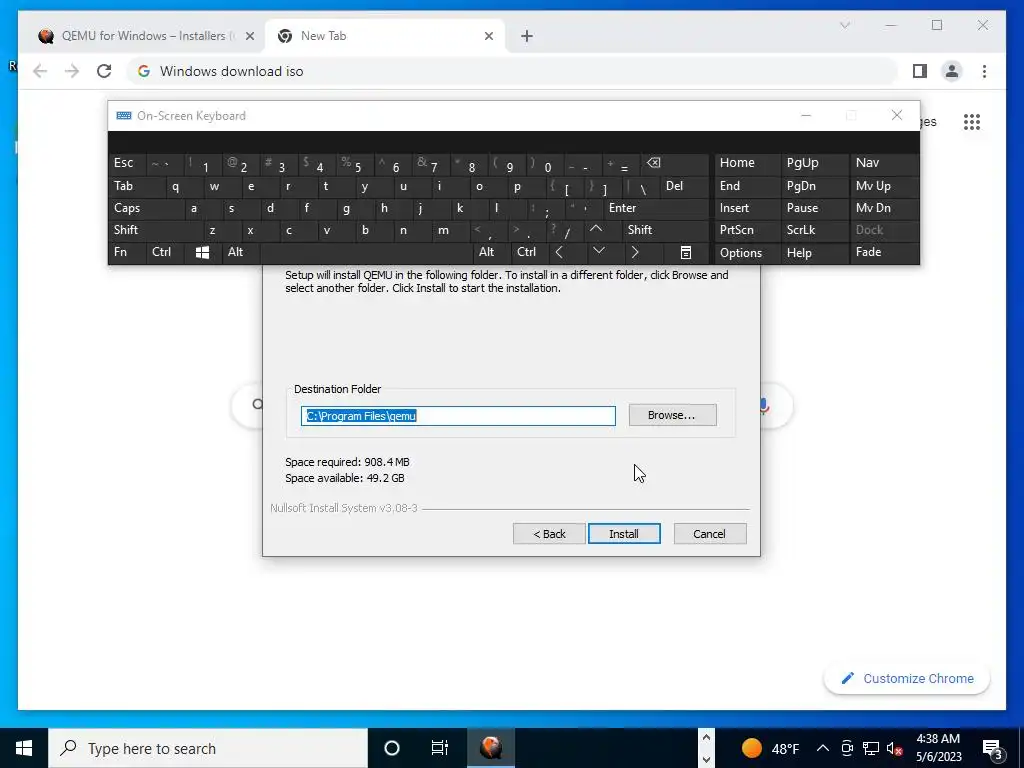Open the Chrome profile avatar
The width and height of the screenshot is (1024, 768).
pos(952,71)
